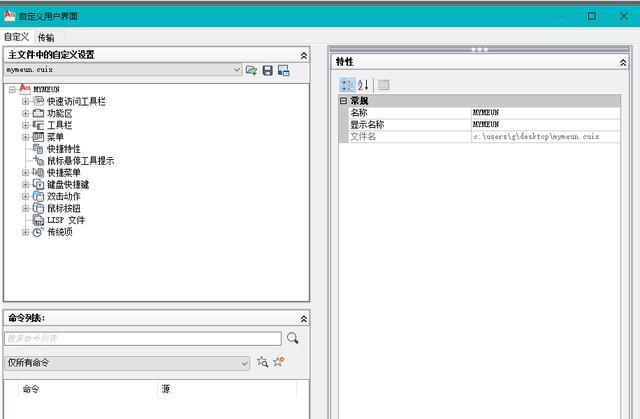Select the 显示名称 value MYMEUN
Screen dimensions: 640x419
(546, 124)
